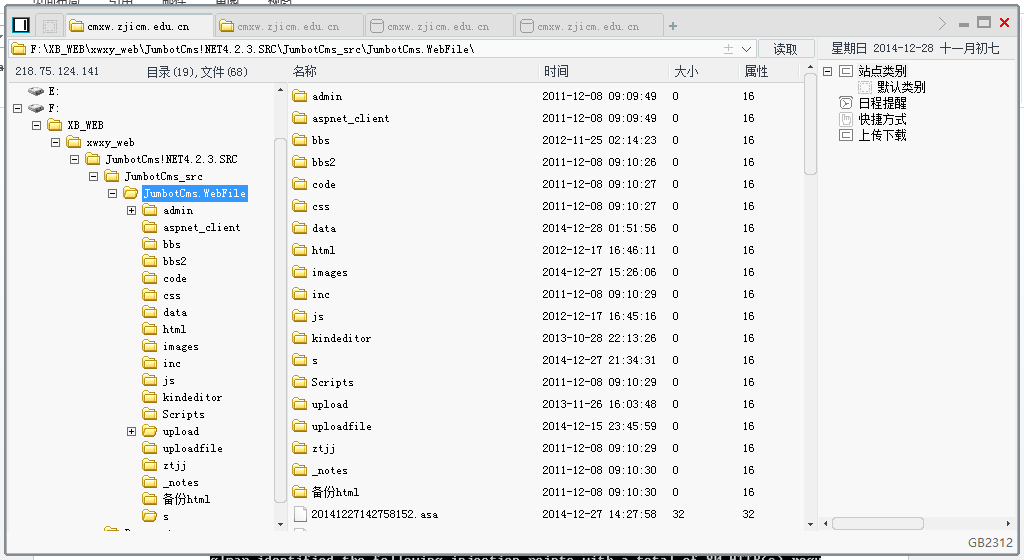Click the file list scroll up arrow
The image size is (1024, 560).
pyautogui.click(x=810, y=68)
